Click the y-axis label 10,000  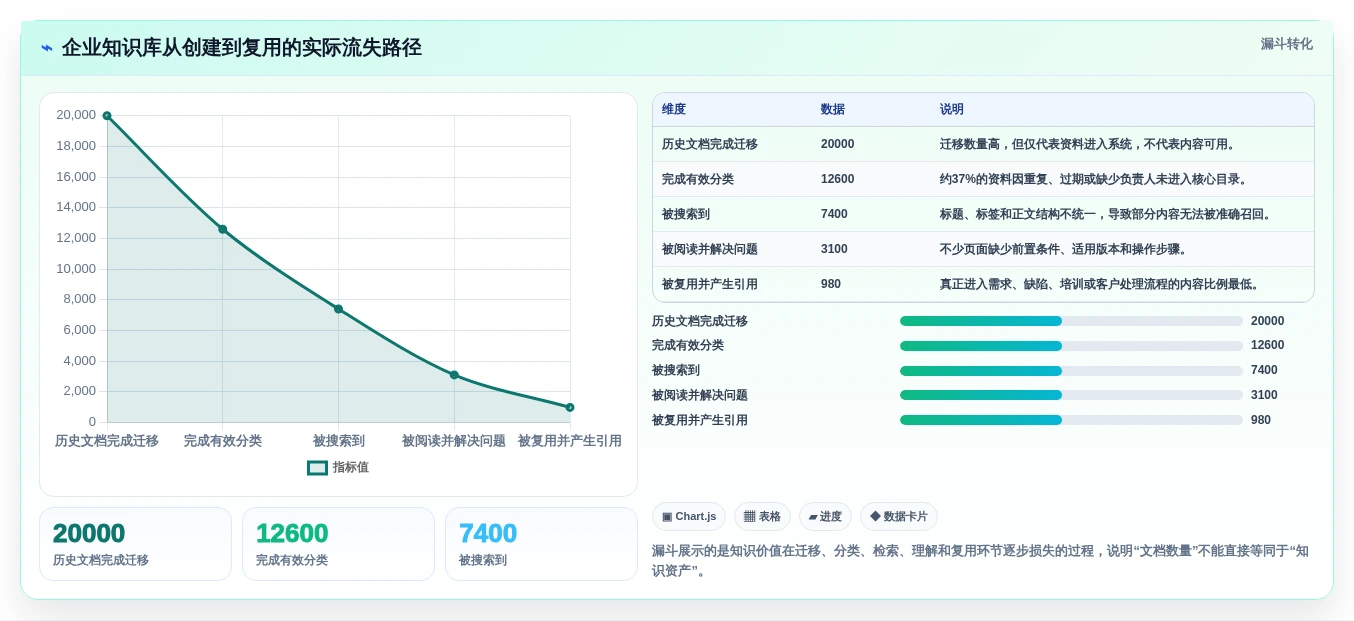click(76, 268)
